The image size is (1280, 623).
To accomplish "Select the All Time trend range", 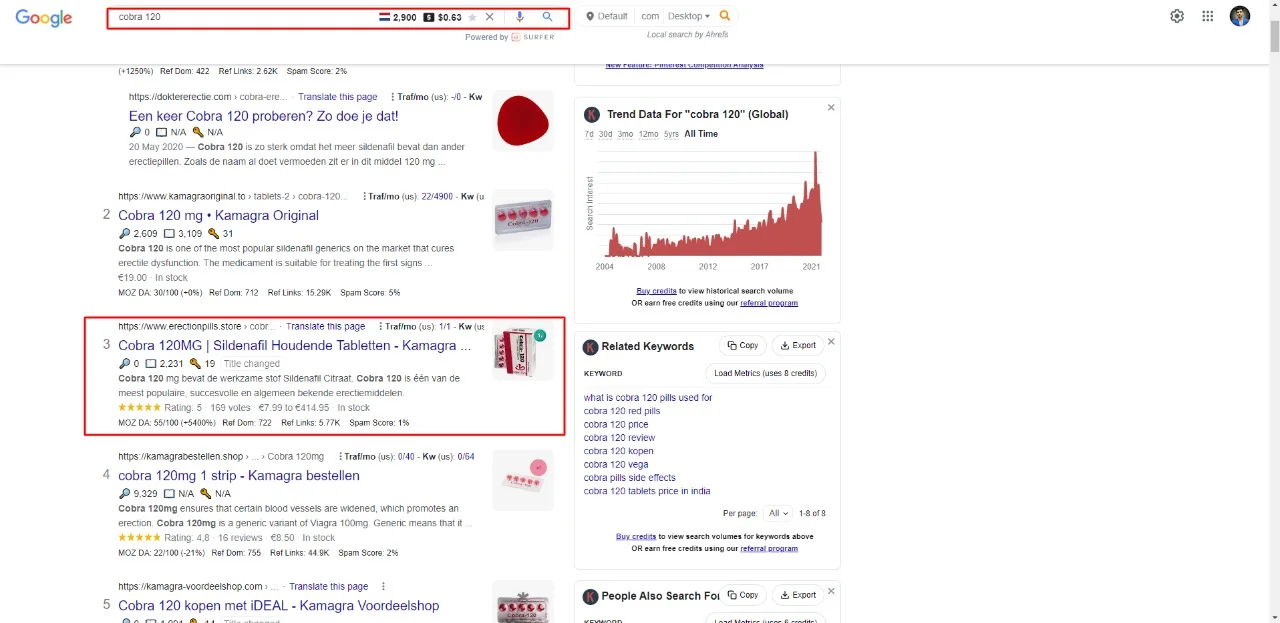I will 701,134.
